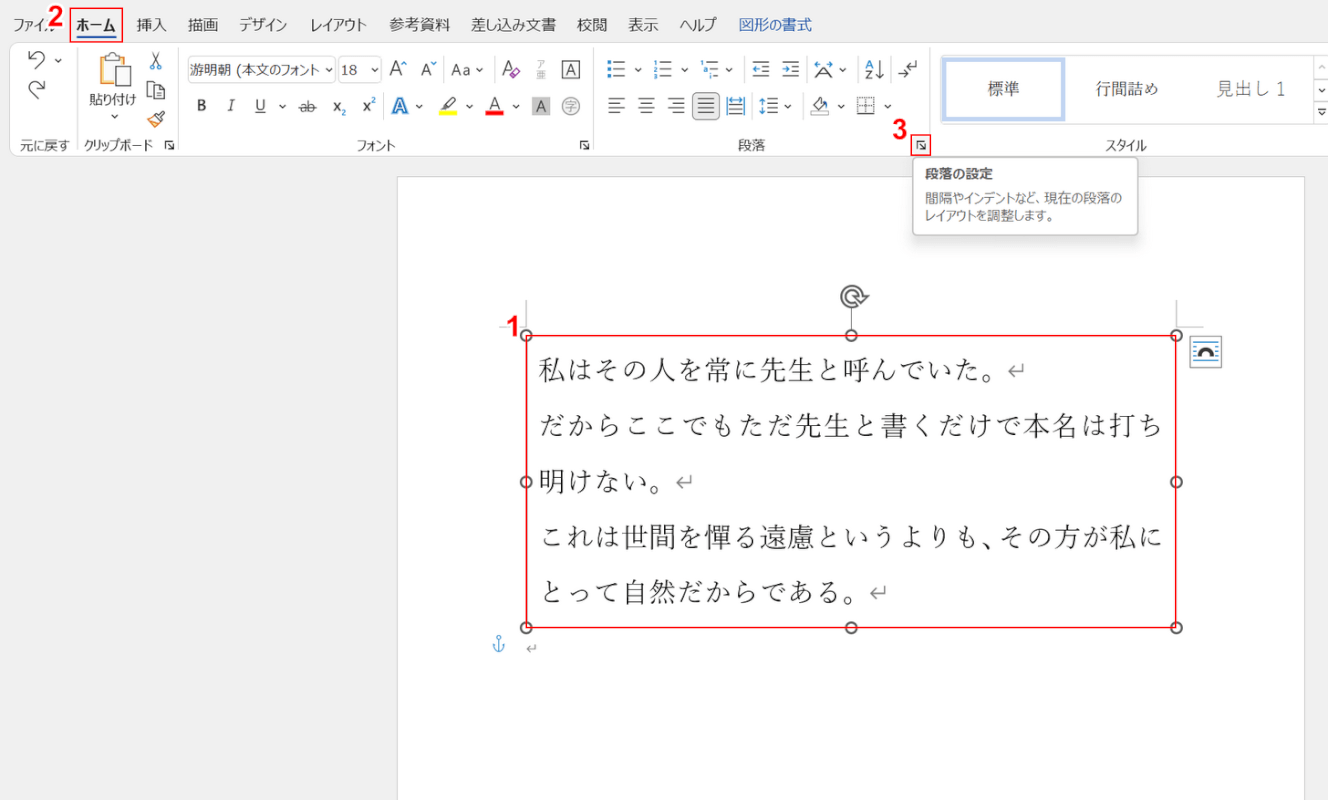Expand the styles gallery more arrow
The height and width of the screenshot is (800, 1328).
click(1321, 114)
